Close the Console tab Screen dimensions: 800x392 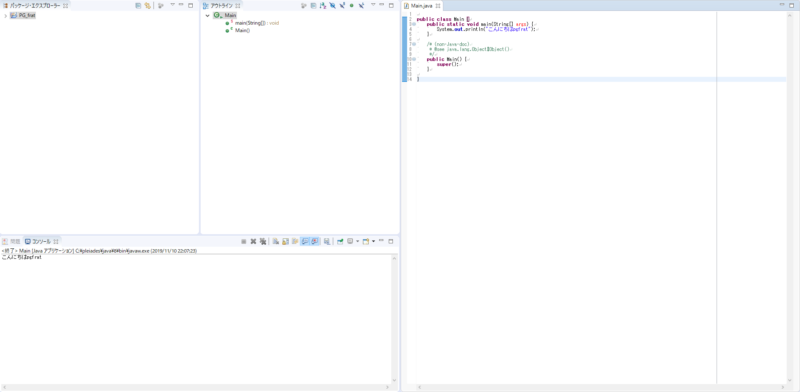[x=57, y=241]
